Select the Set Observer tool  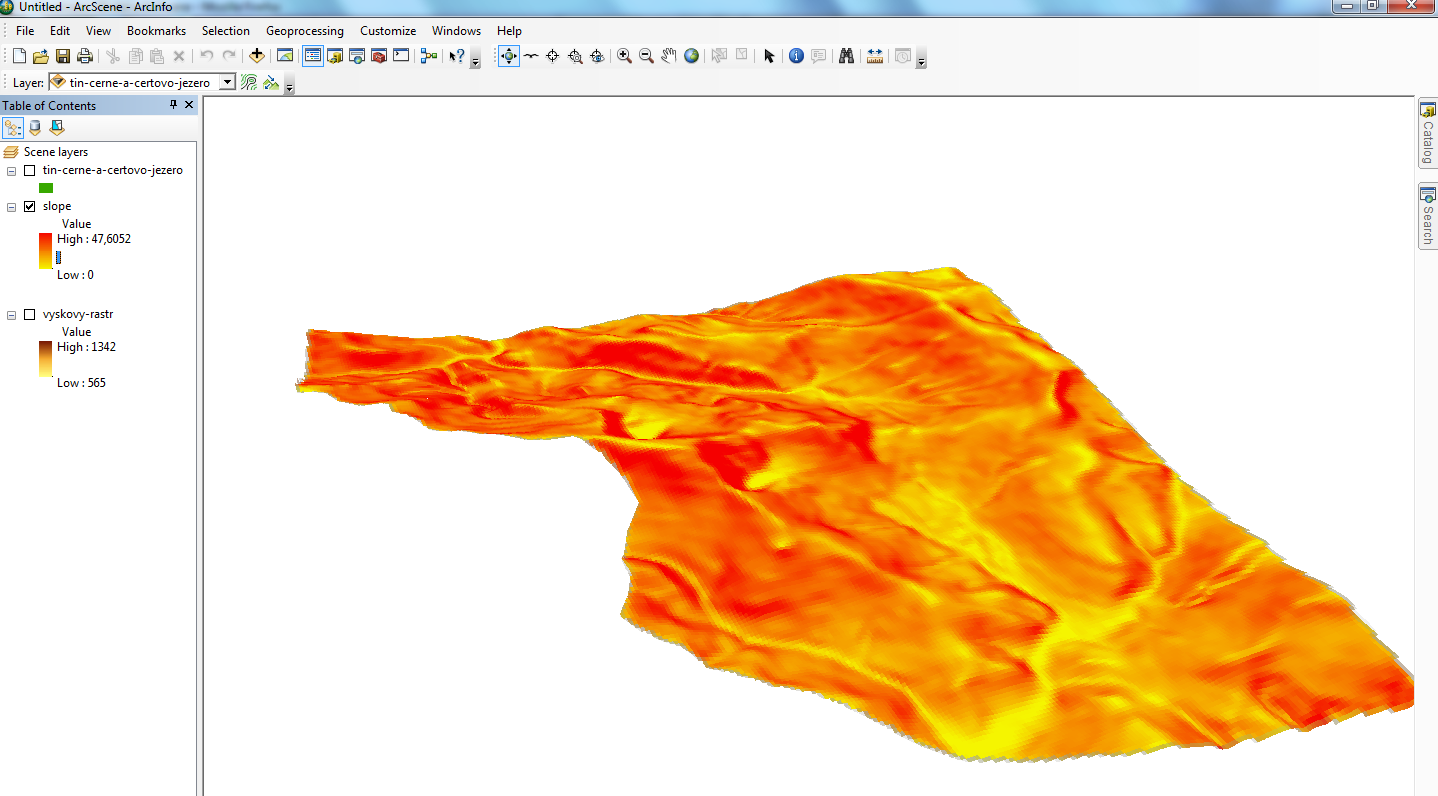coord(597,56)
